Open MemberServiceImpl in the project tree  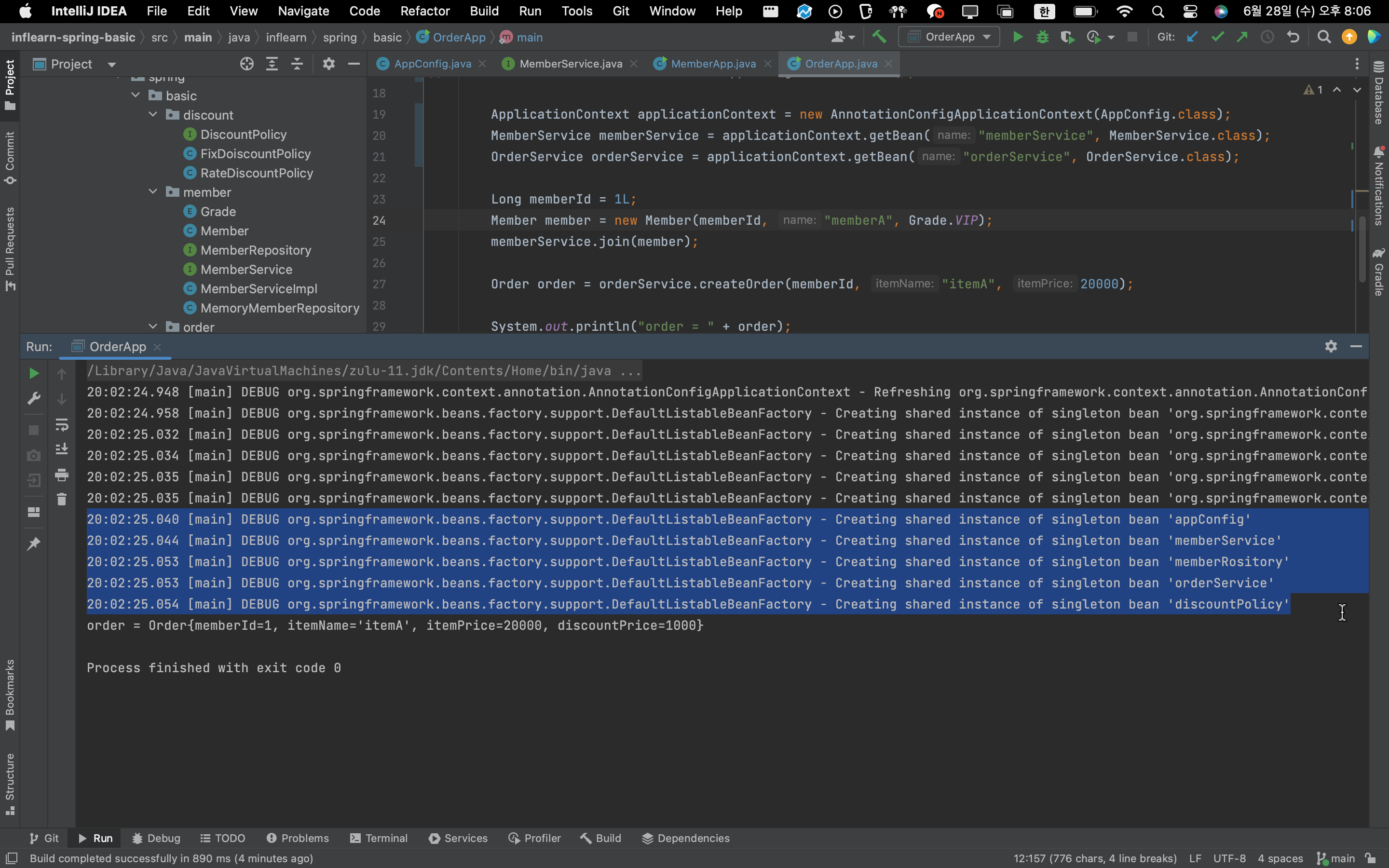[259, 289]
